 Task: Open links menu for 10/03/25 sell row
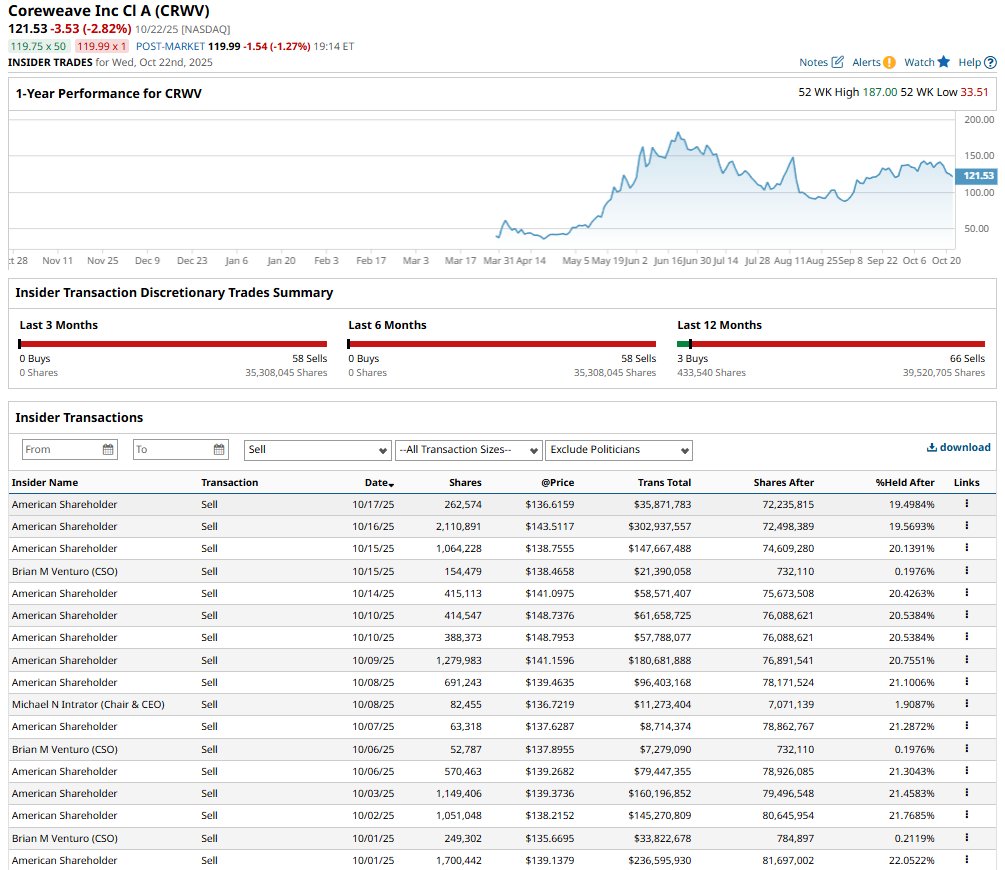click(967, 793)
